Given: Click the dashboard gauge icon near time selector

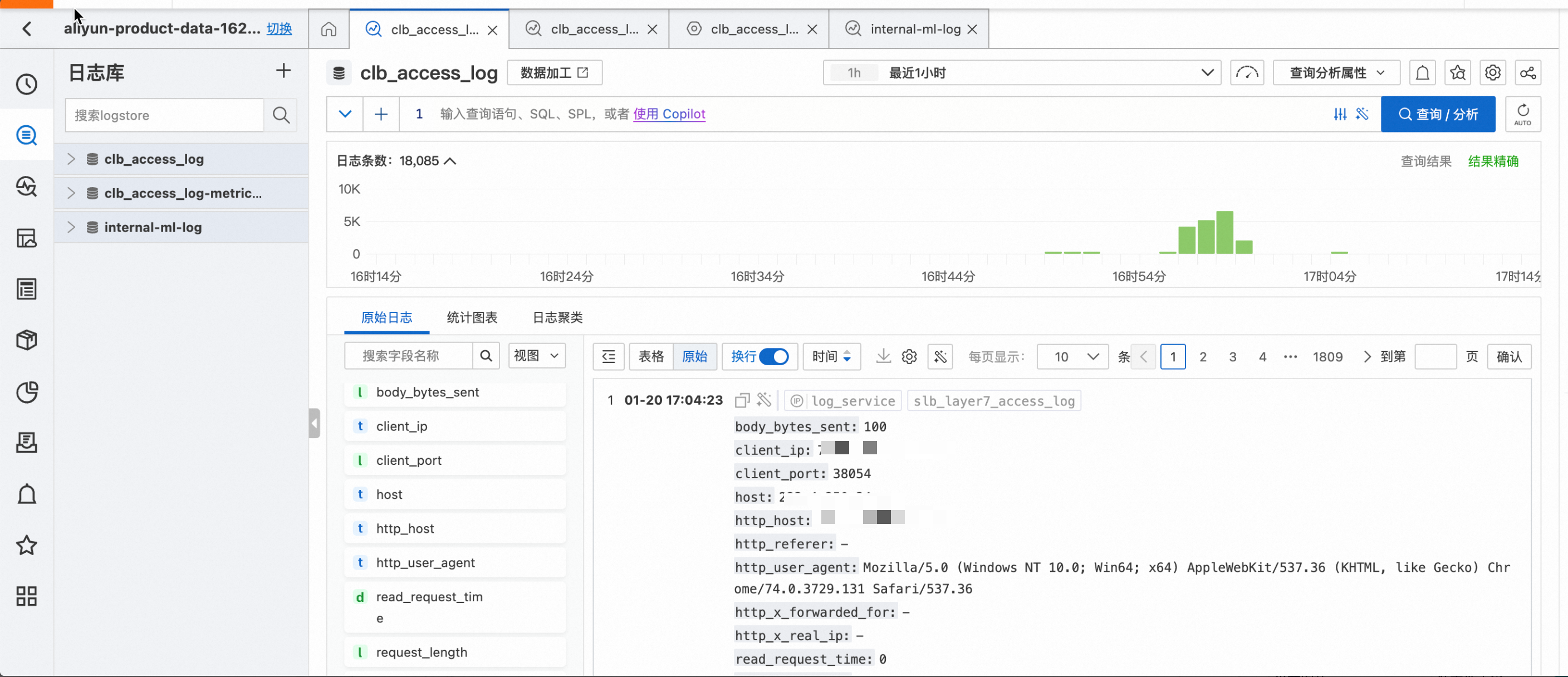Looking at the screenshot, I should click(x=1247, y=73).
